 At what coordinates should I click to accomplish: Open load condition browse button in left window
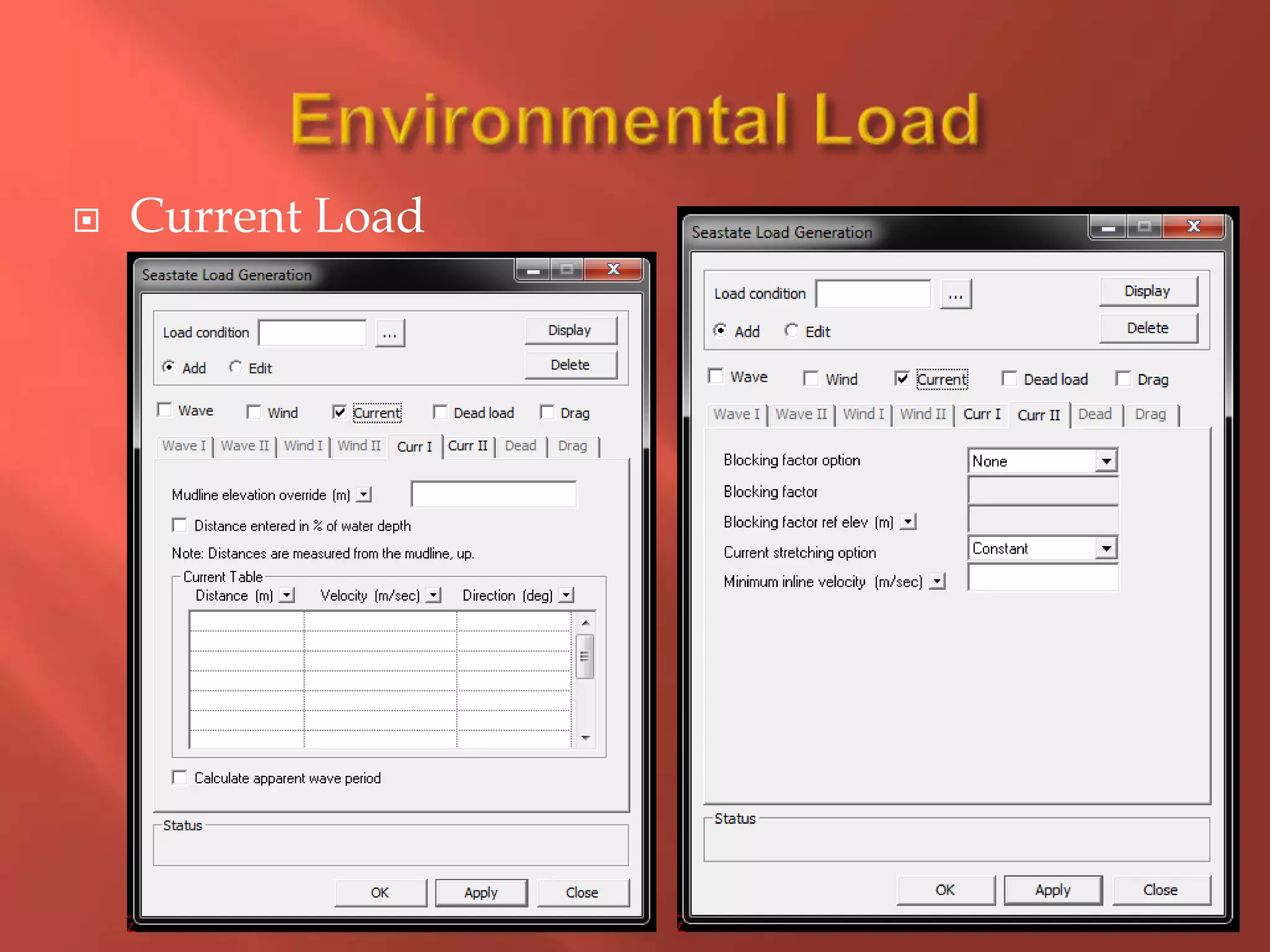[390, 333]
